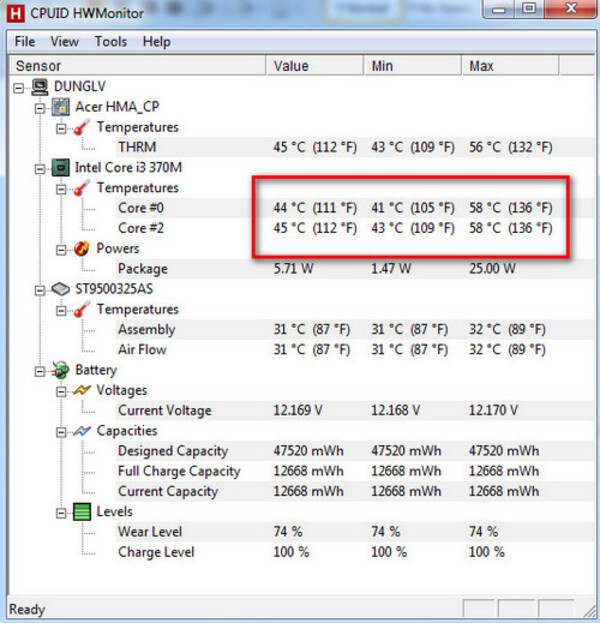Click the 47520 mWh Designed Capacity Value cell
Viewport: 600px width, 623px height.
pyautogui.click(x=308, y=451)
